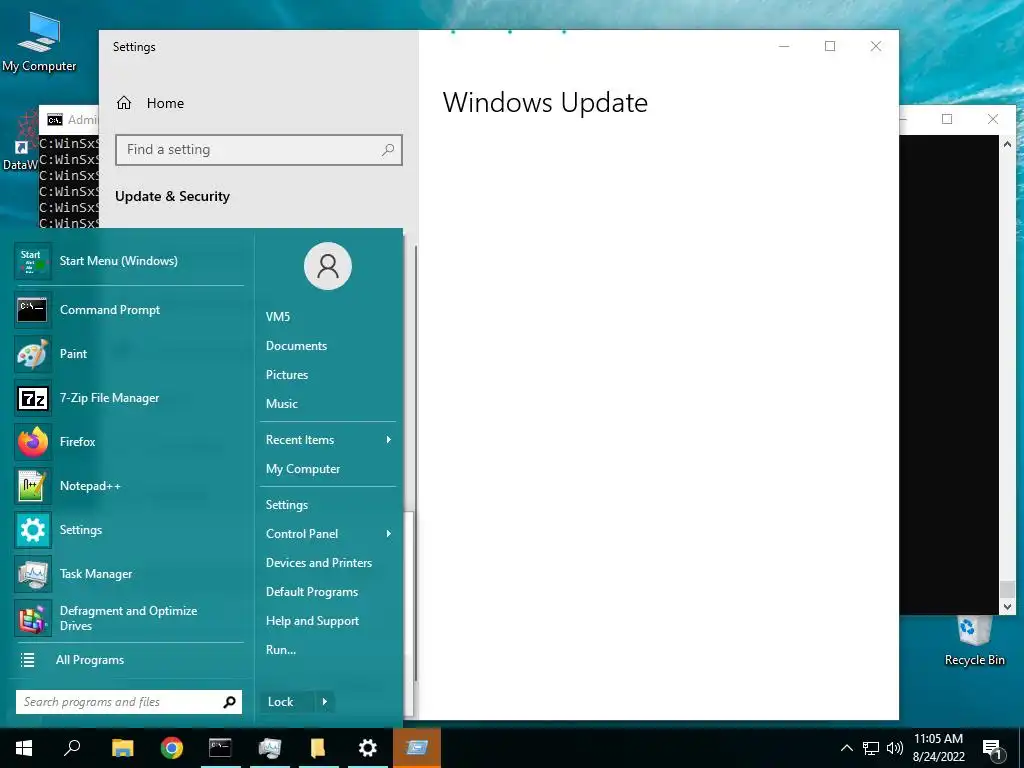Click the Home icon in Settings
The width and height of the screenshot is (1024, 768).
[x=124, y=103]
